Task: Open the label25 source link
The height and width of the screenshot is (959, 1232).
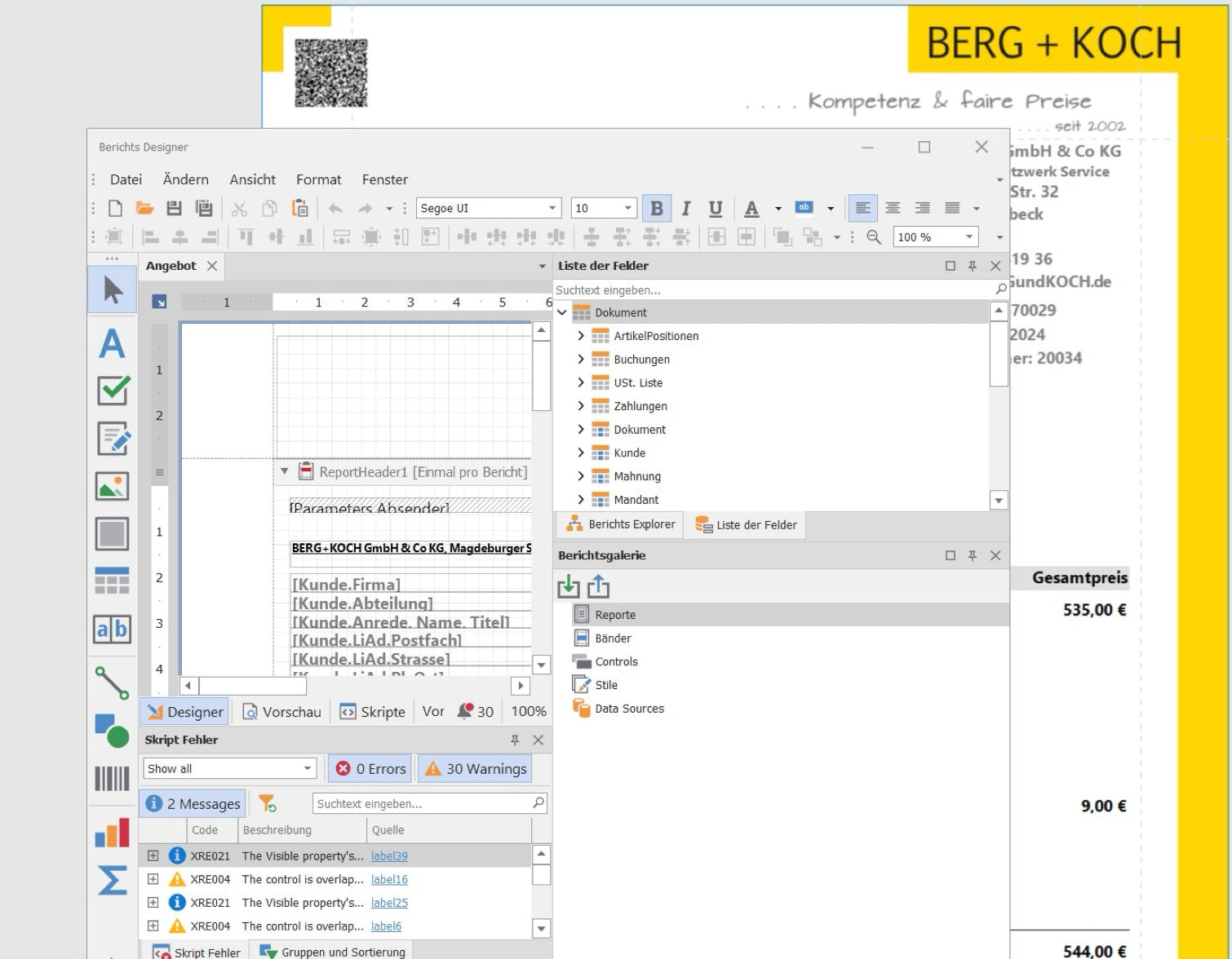Action: tap(389, 903)
